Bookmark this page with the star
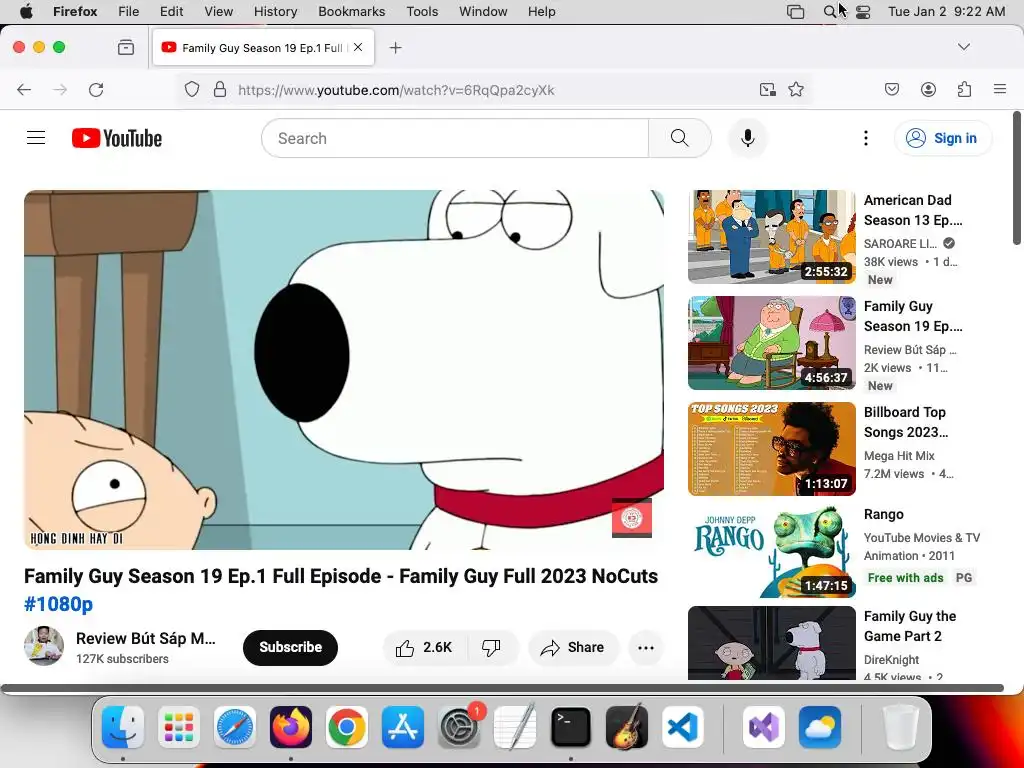This screenshot has height=768, width=1024. click(x=796, y=89)
